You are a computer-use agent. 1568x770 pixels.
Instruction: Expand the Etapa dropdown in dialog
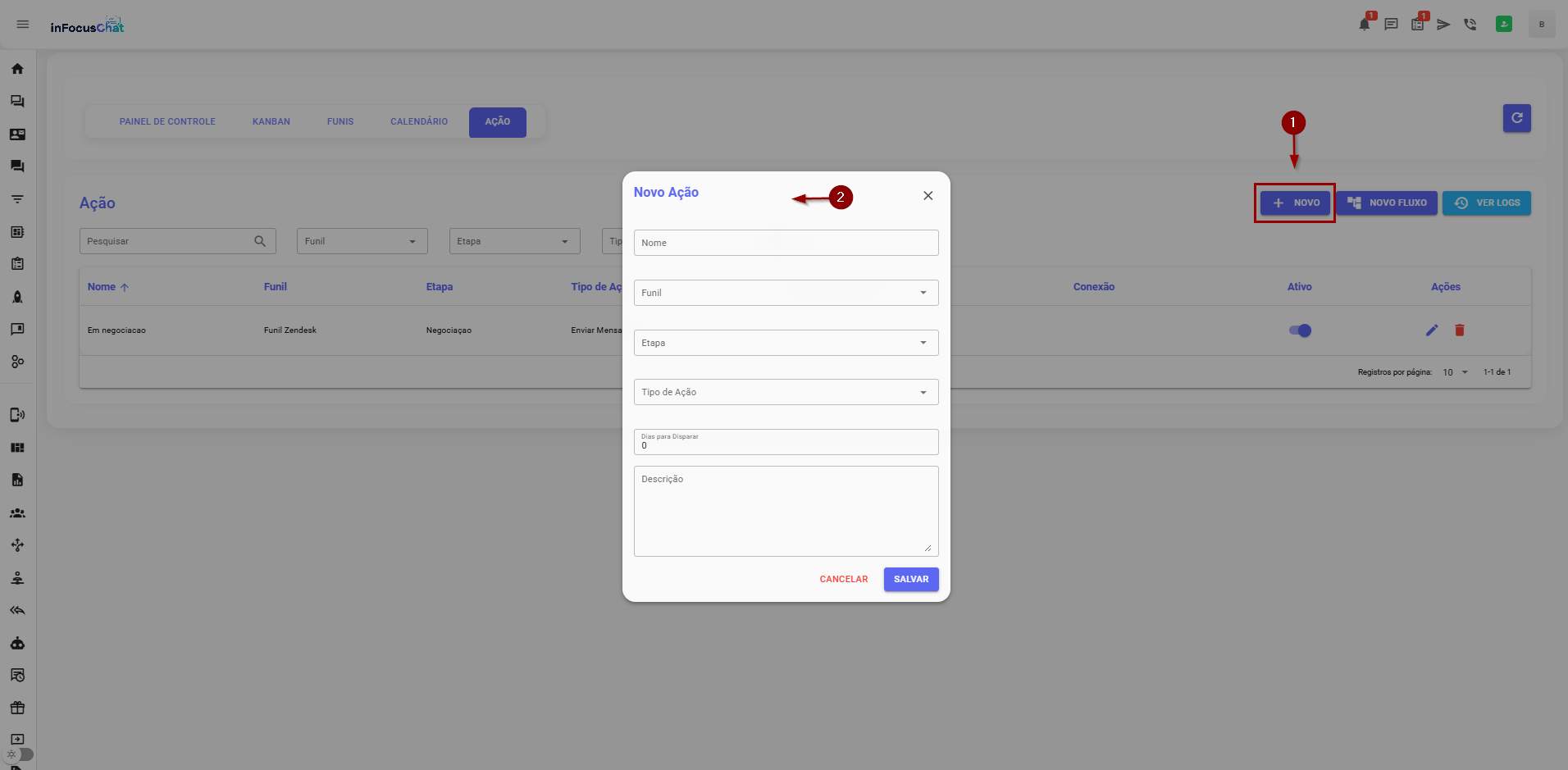pos(786,343)
